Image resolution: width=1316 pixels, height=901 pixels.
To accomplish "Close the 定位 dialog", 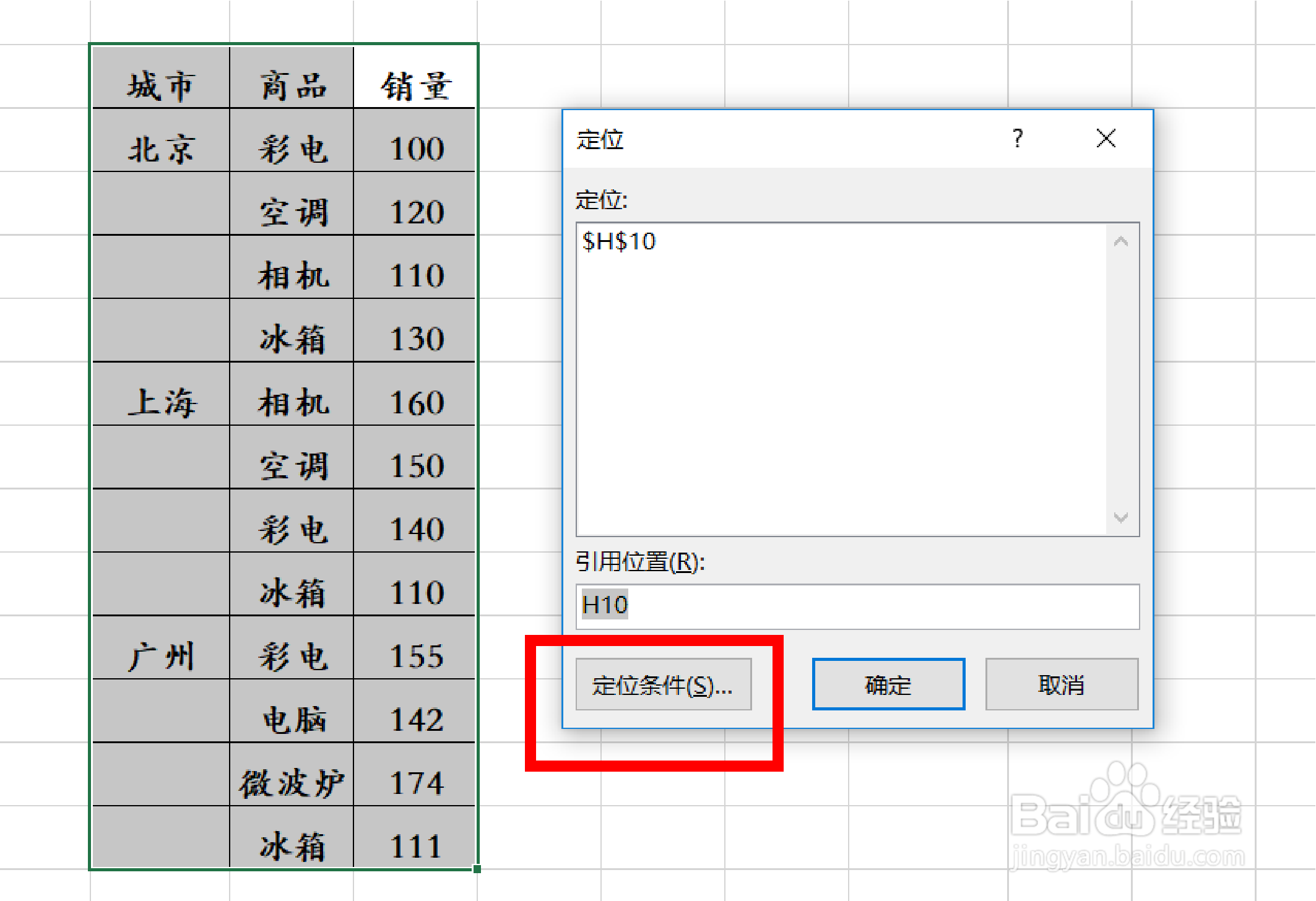I will pos(1106,138).
